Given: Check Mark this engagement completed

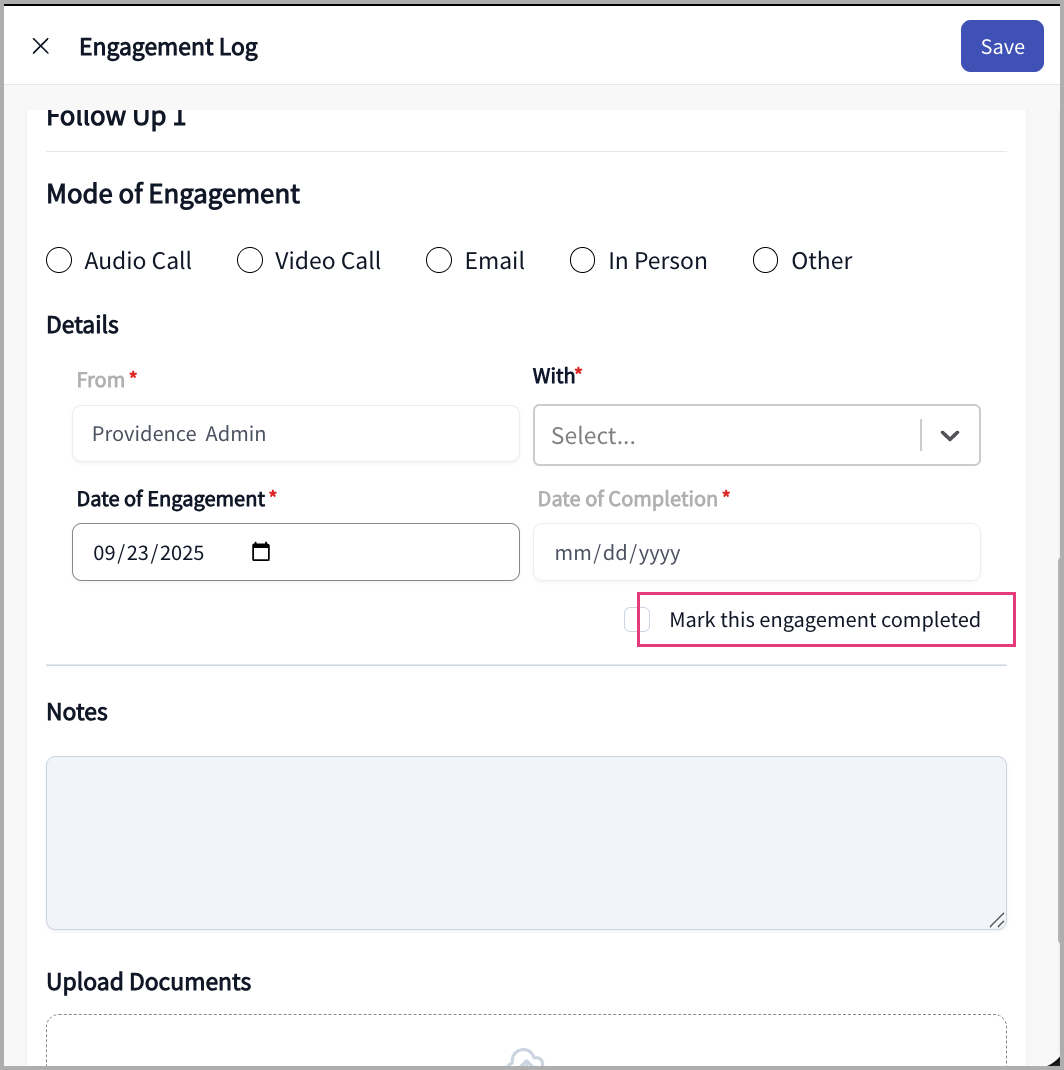Looking at the screenshot, I should 637,620.
